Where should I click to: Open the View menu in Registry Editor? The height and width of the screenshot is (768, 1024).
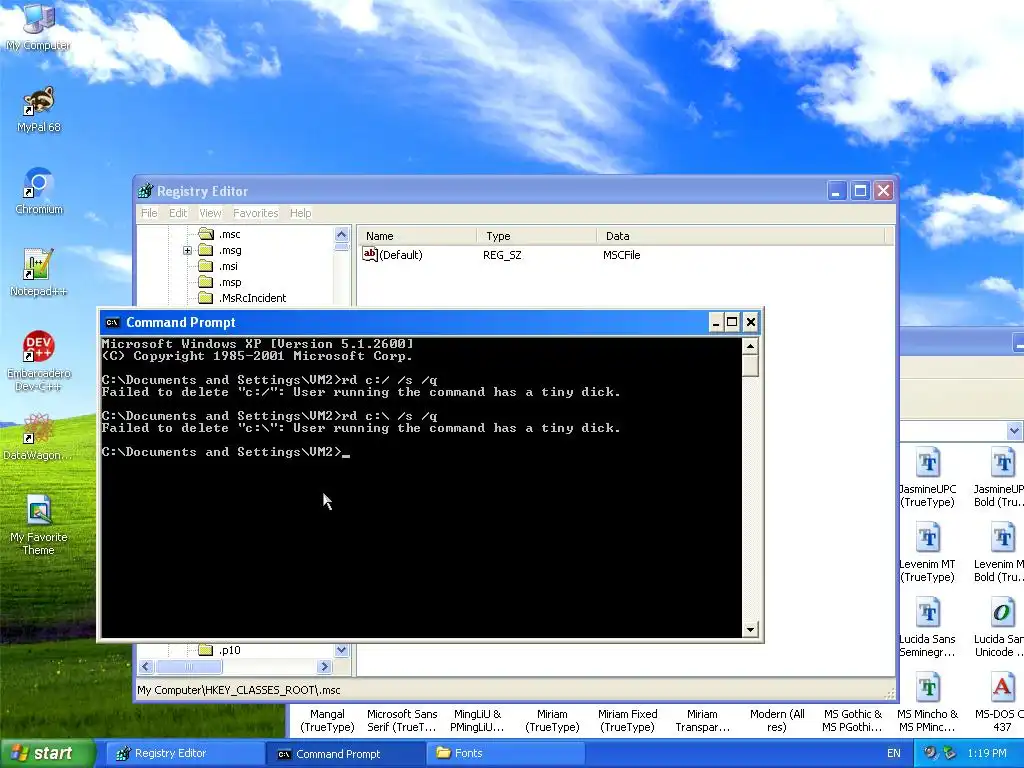tap(210, 213)
